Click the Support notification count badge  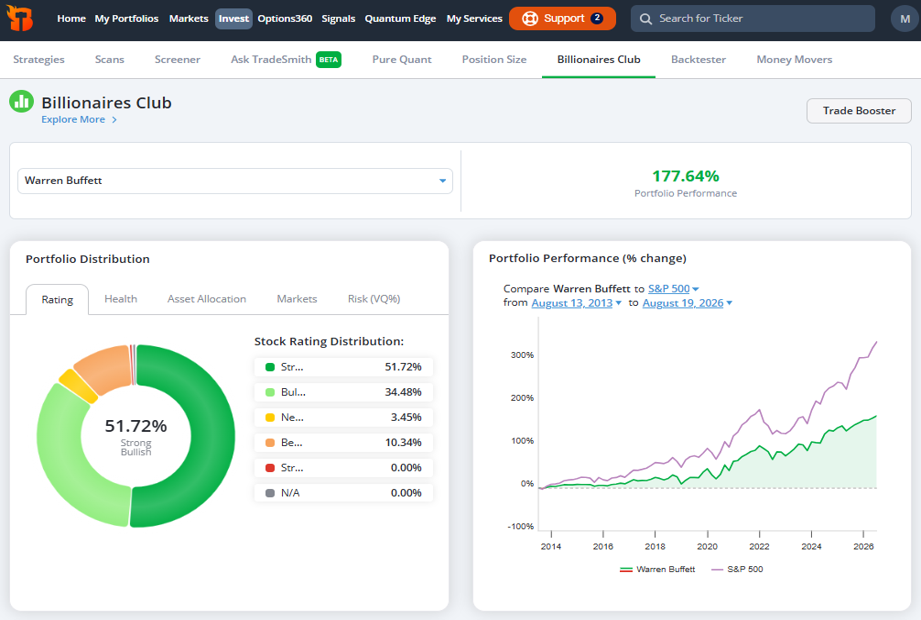(x=597, y=18)
